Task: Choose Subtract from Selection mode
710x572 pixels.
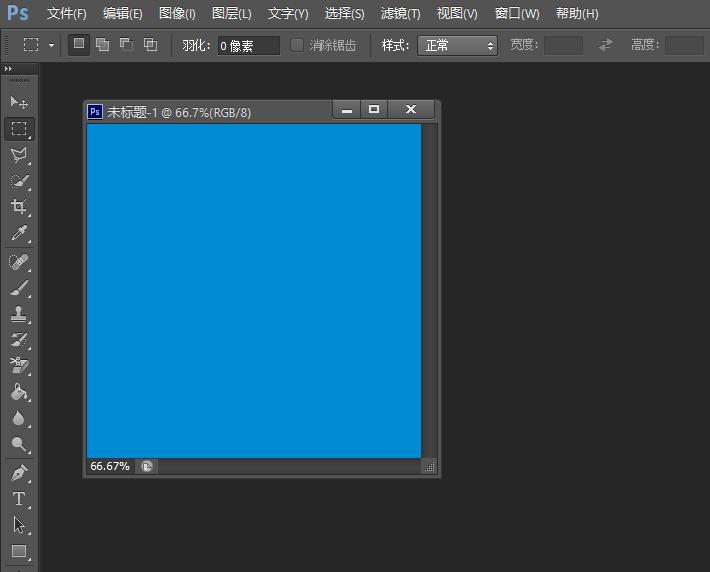Action: pyautogui.click(x=126, y=44)
